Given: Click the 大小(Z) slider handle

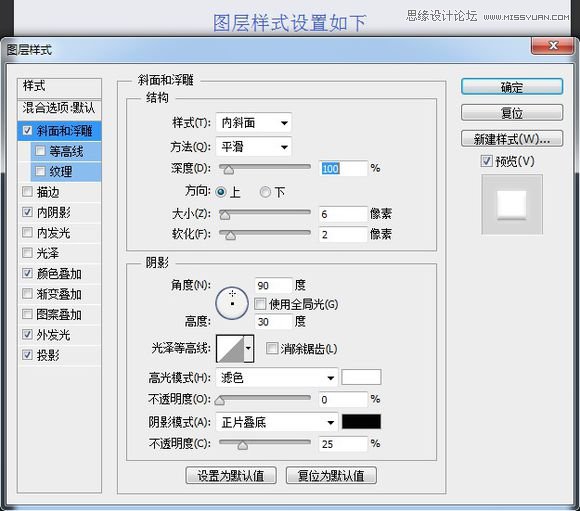Looking at the screenshot, I should pos(225,215).
